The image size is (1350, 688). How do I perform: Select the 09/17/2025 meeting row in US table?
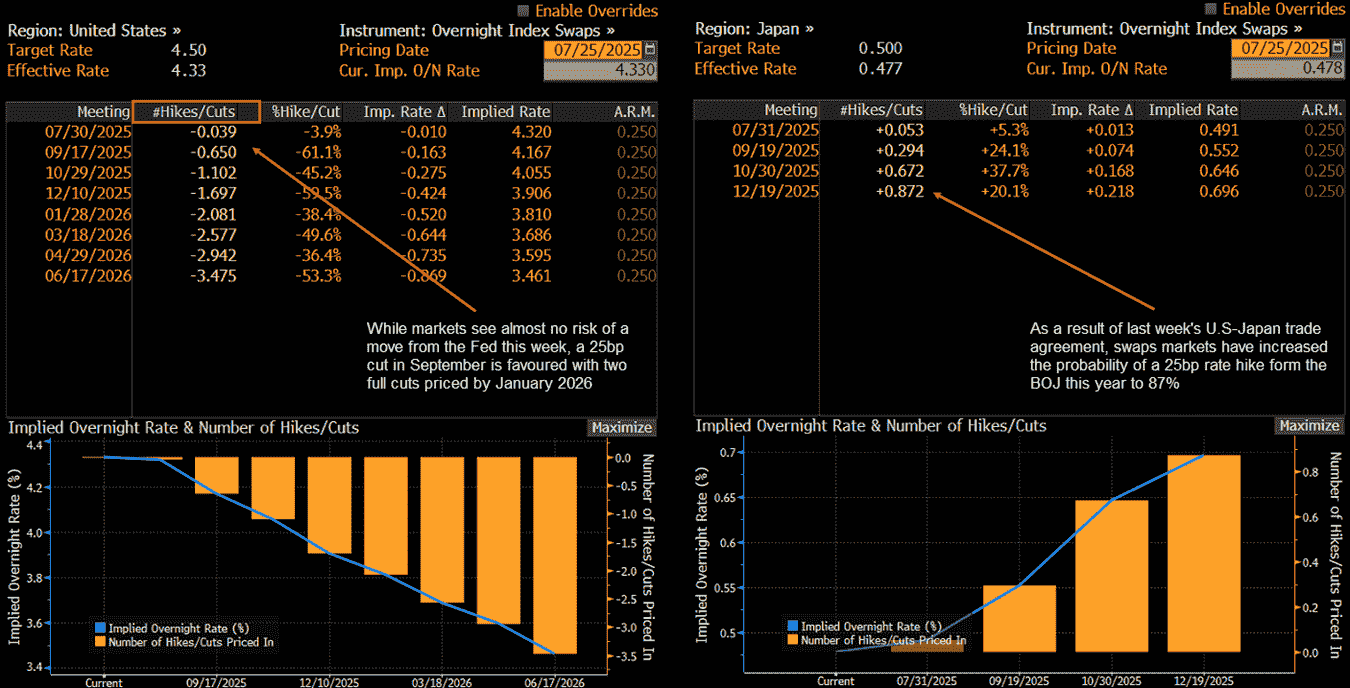click(87, 152)
